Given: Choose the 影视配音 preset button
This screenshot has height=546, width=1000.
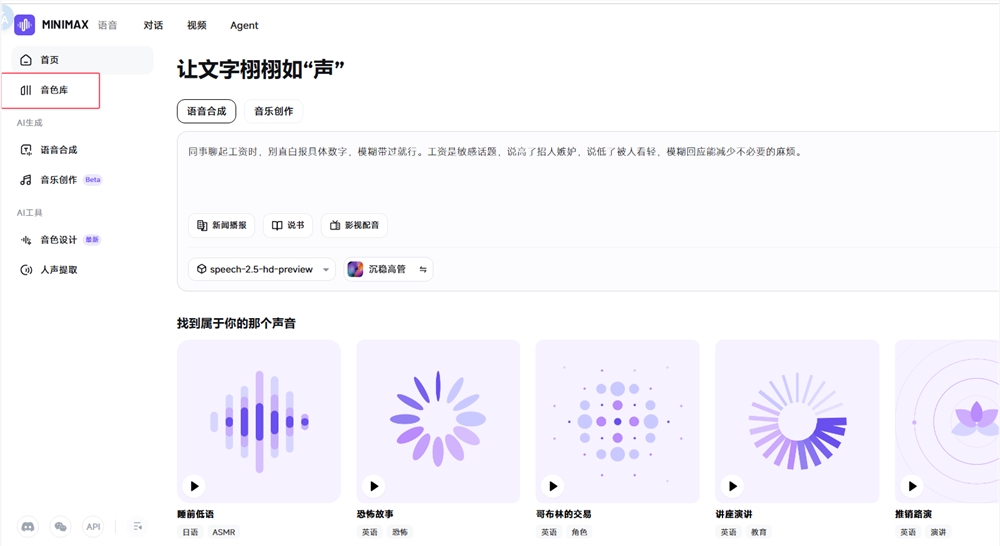Looking at the screenshot, I should coord(354,225).
